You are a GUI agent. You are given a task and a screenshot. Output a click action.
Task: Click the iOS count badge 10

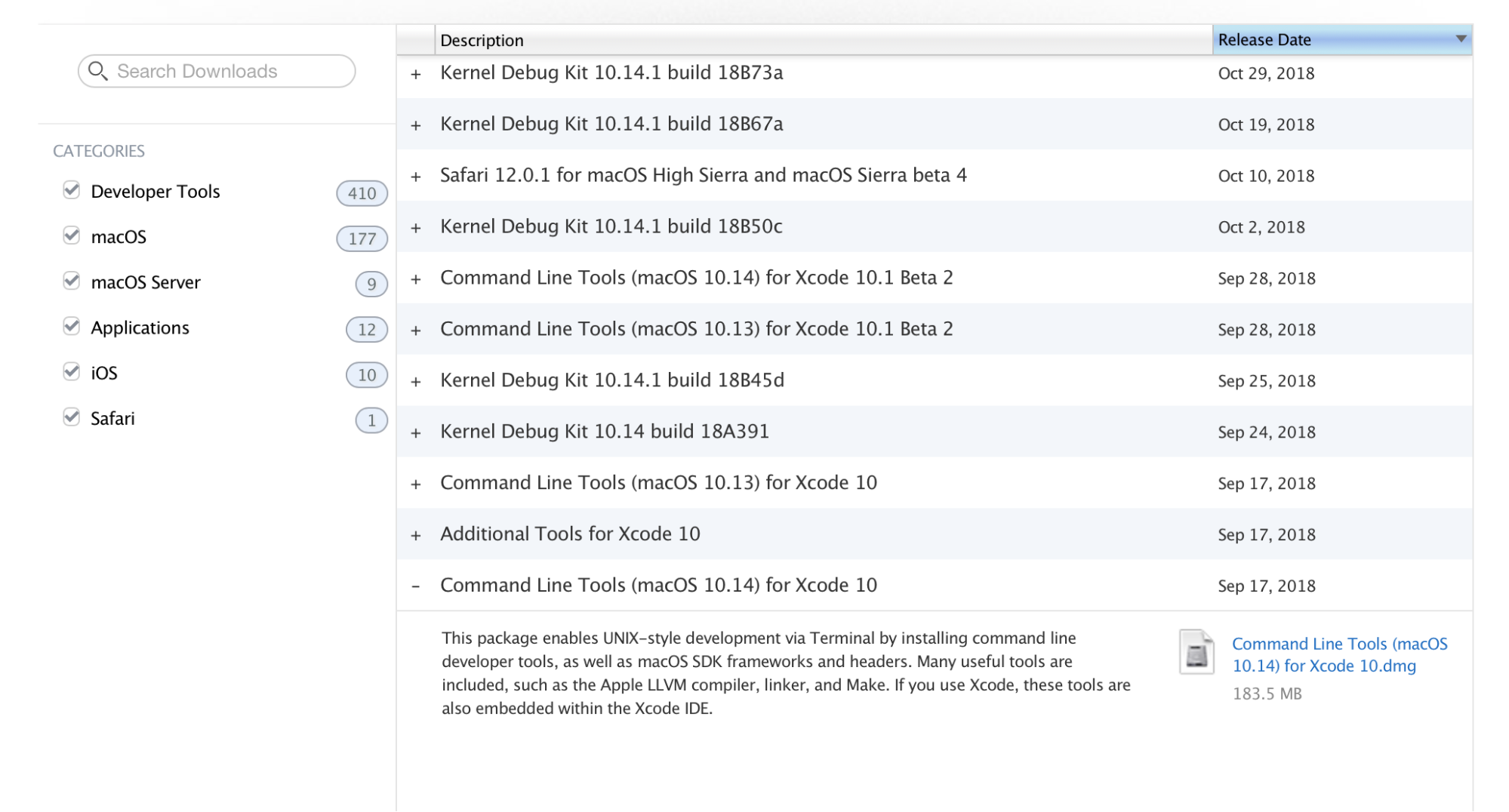367,374
